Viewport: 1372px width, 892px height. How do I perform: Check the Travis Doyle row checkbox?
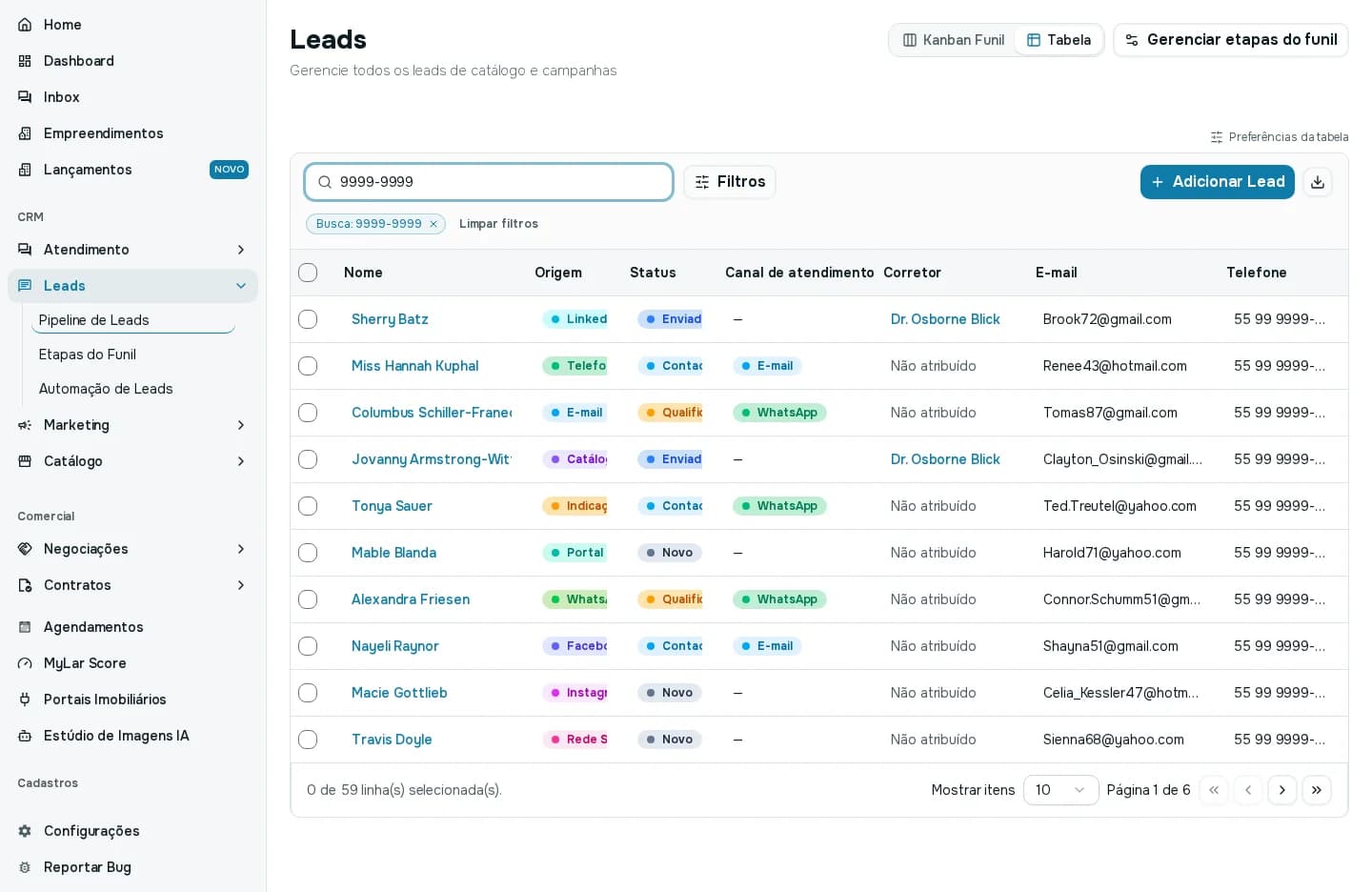click(x=308, y=740)
